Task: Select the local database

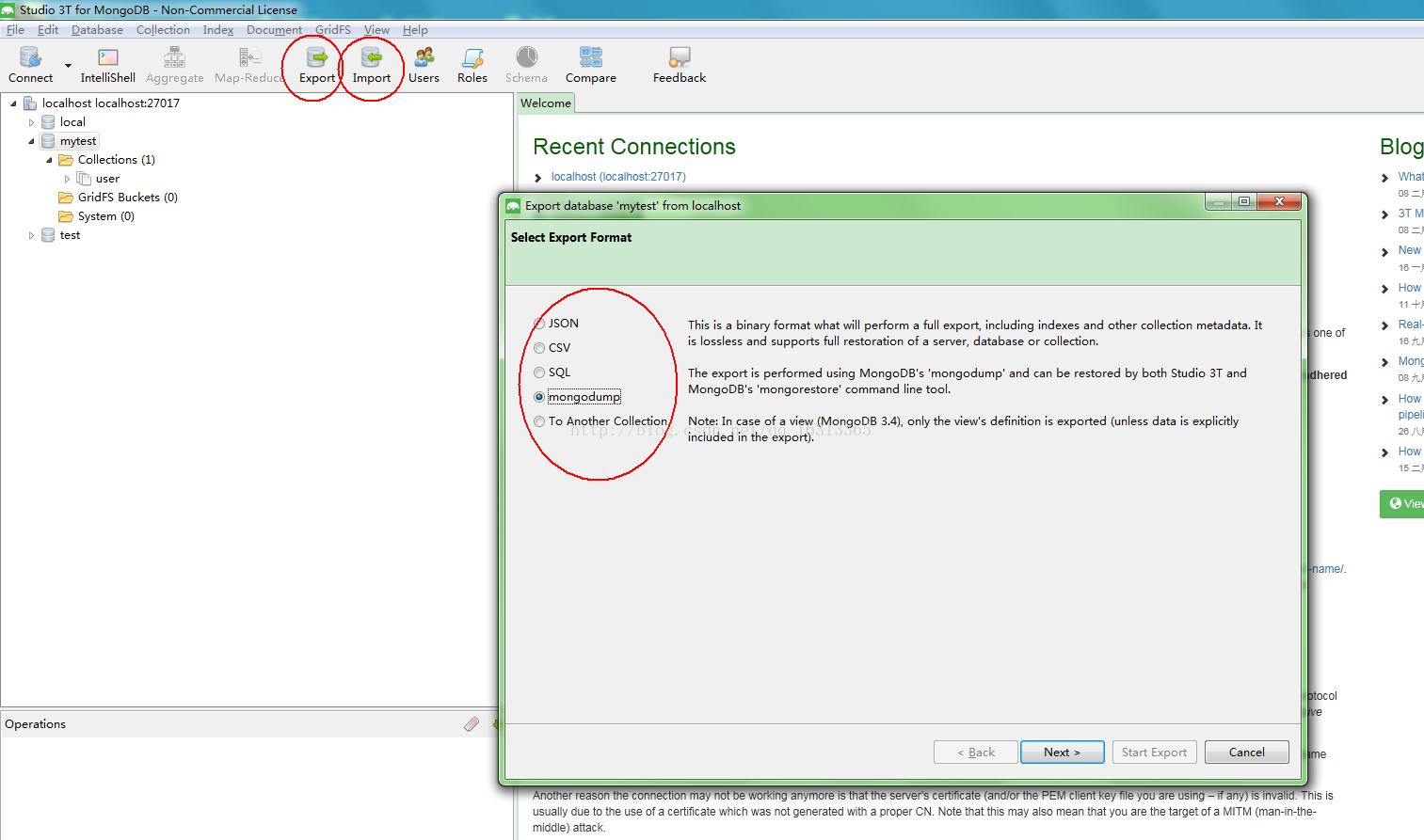Action: click(72, 122)
